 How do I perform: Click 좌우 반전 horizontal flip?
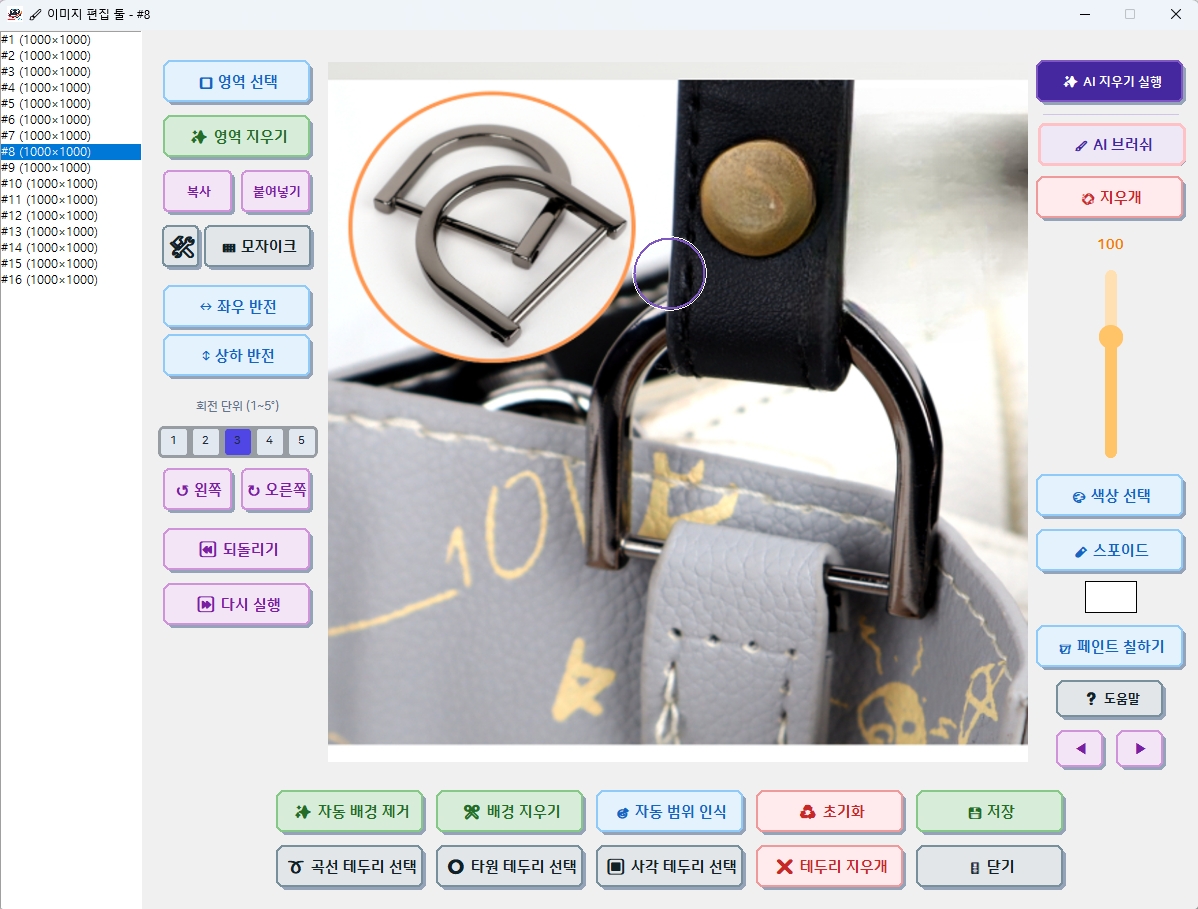tap(238, 307)
